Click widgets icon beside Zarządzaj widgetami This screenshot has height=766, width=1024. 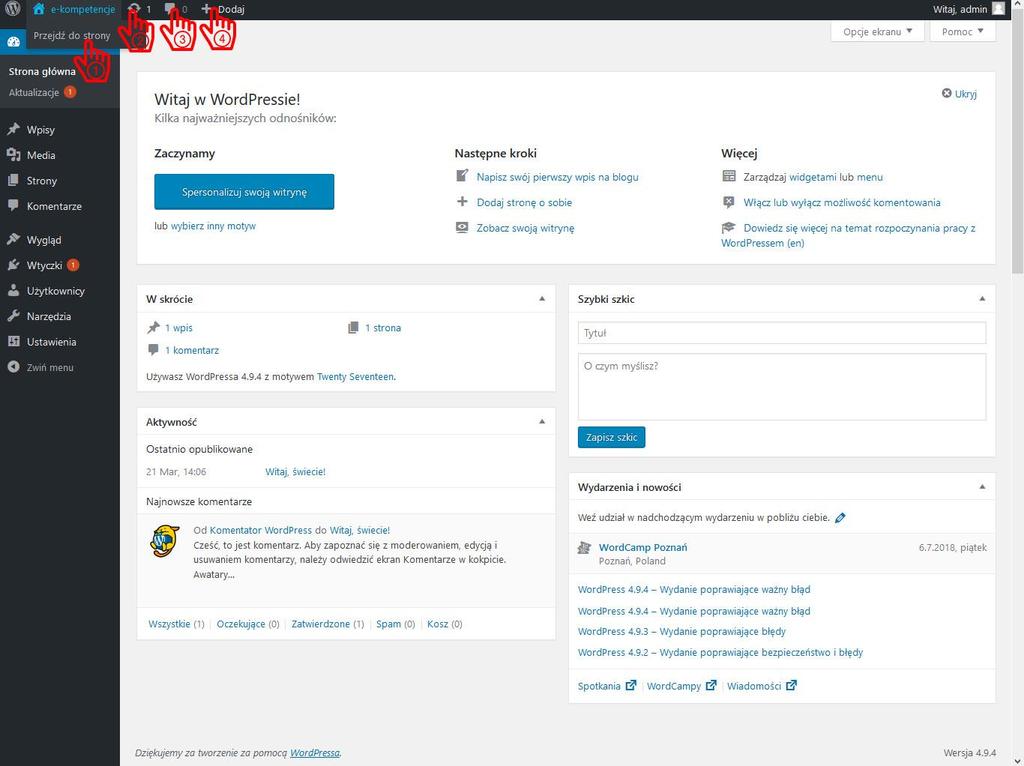point(729,176)
